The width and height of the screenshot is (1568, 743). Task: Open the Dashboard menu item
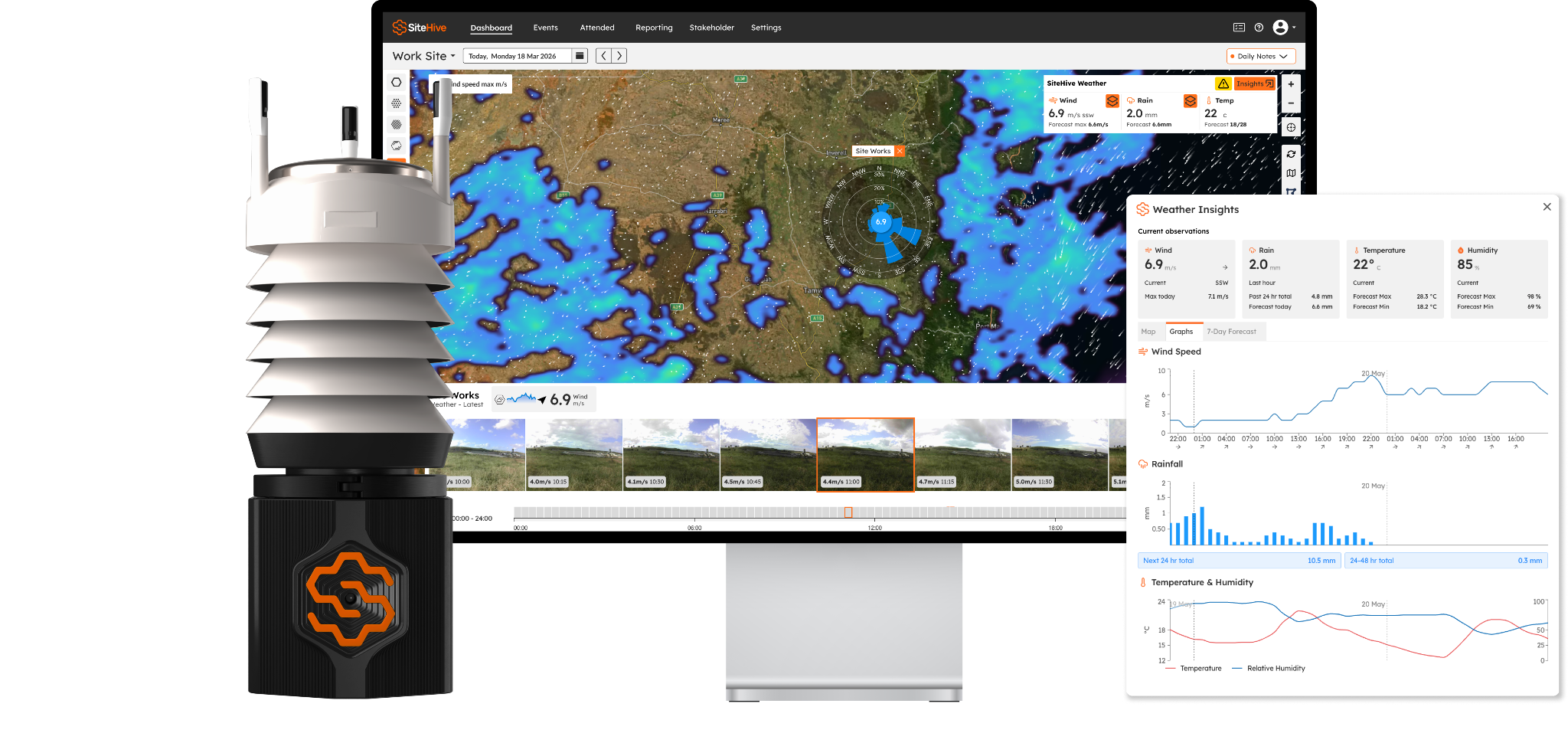click(x=491, y=28)
